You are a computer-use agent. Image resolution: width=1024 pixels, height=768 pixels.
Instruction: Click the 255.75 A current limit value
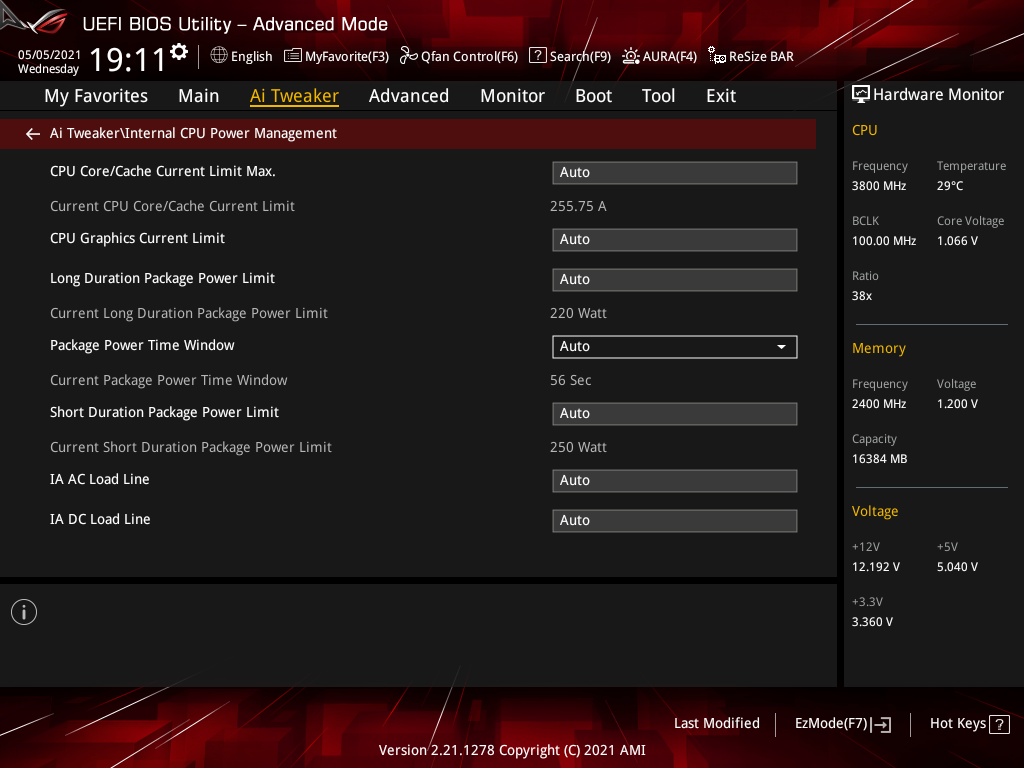tap(578, 206)
